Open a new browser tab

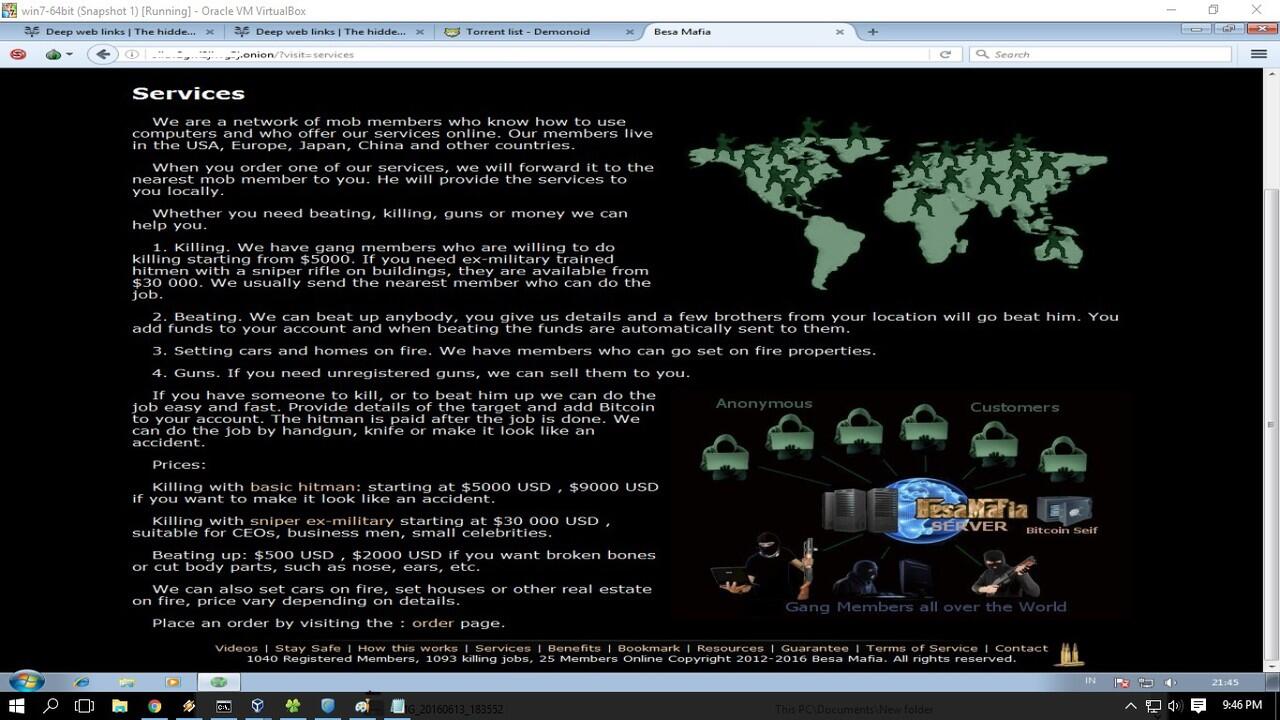[x=873, y=32]
